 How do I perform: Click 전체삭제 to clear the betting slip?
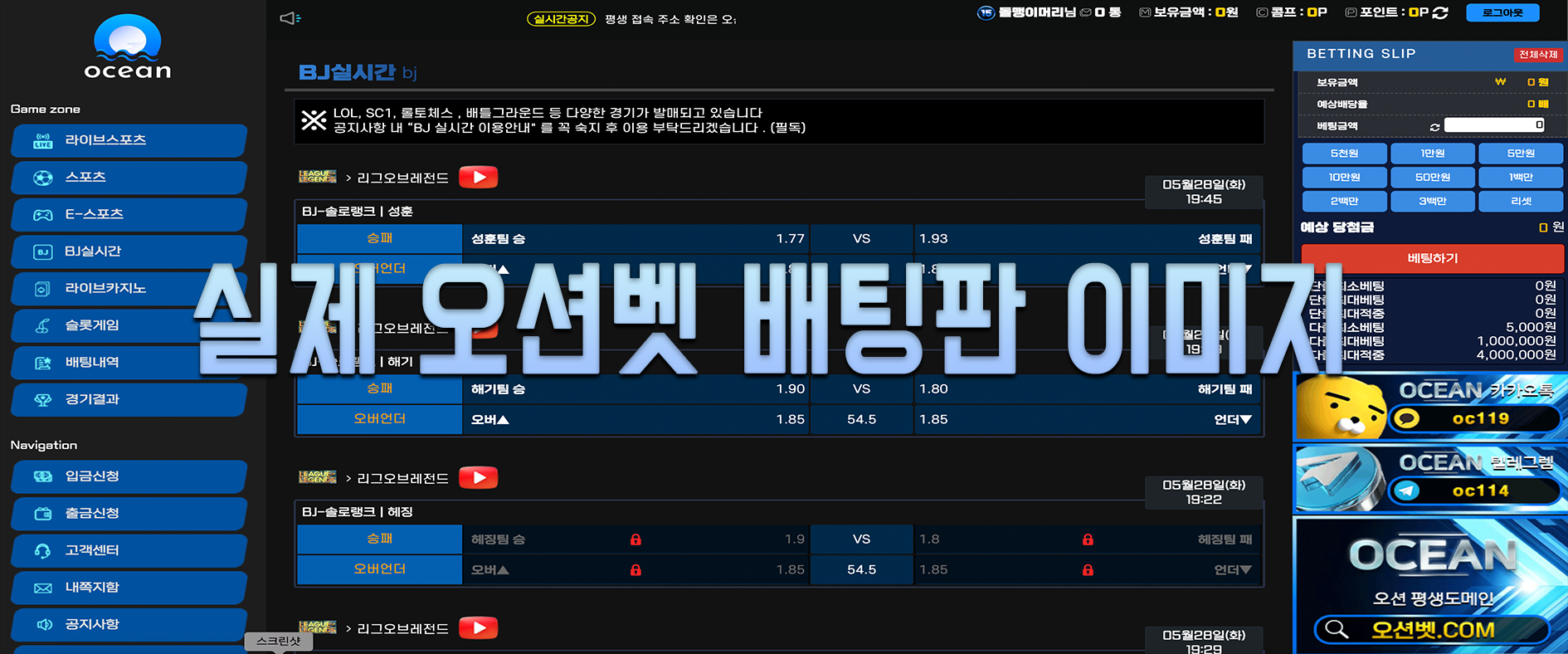point(1537,55)
